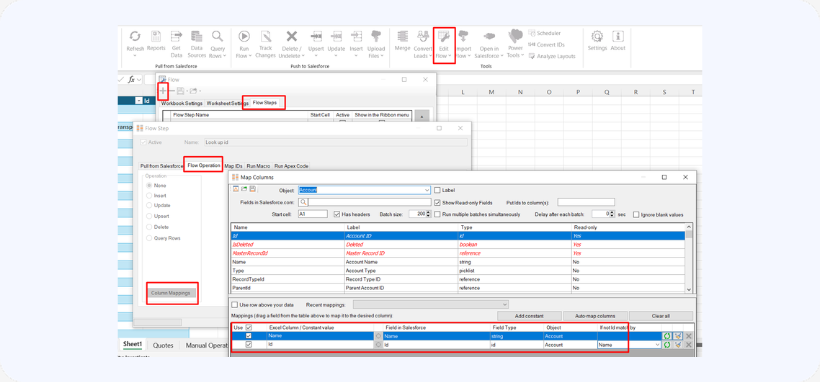Switch to the Map IDs tab
The image size is (820, 382).
(233, 166)
